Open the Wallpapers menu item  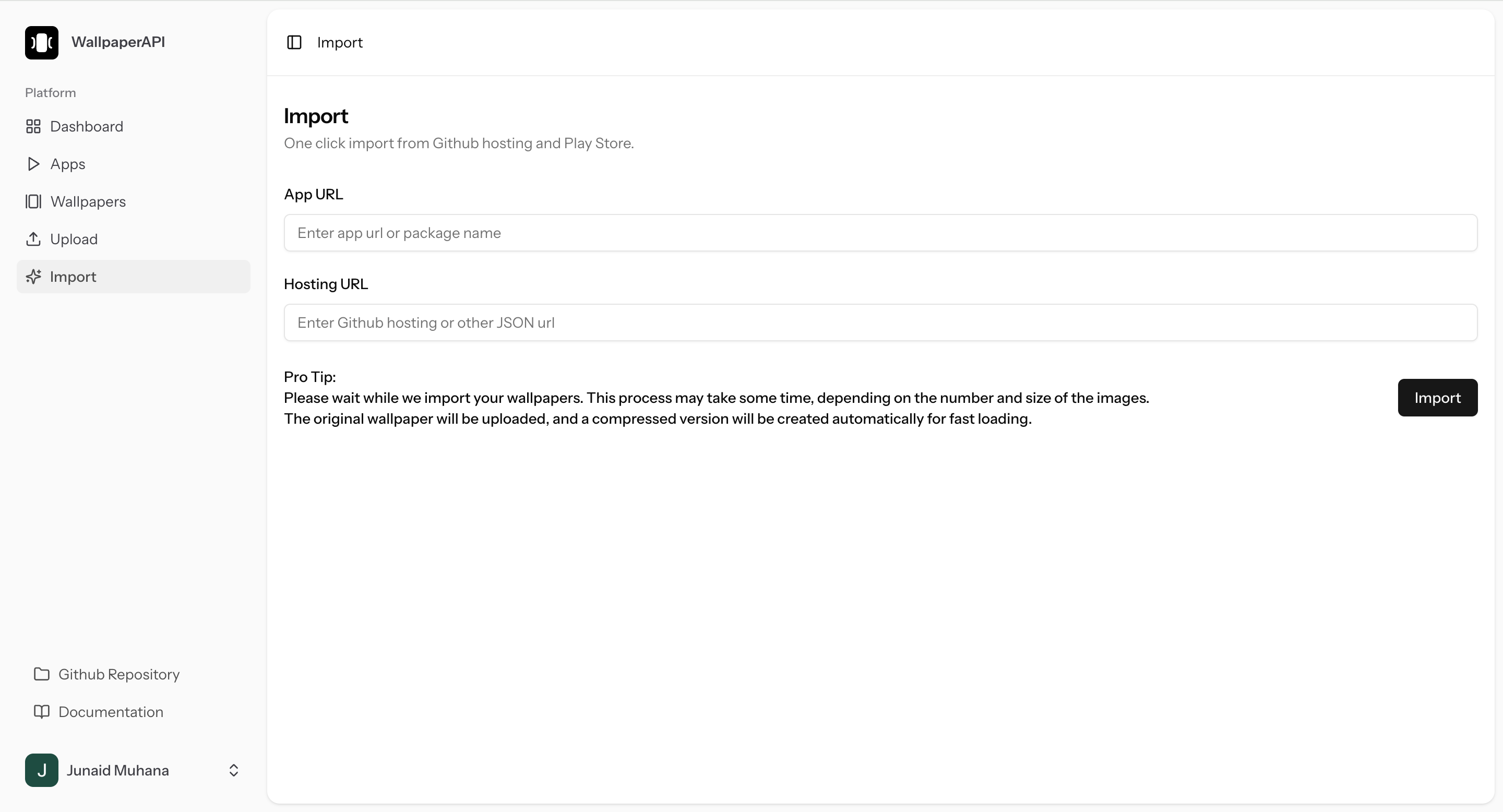[88, 202]
